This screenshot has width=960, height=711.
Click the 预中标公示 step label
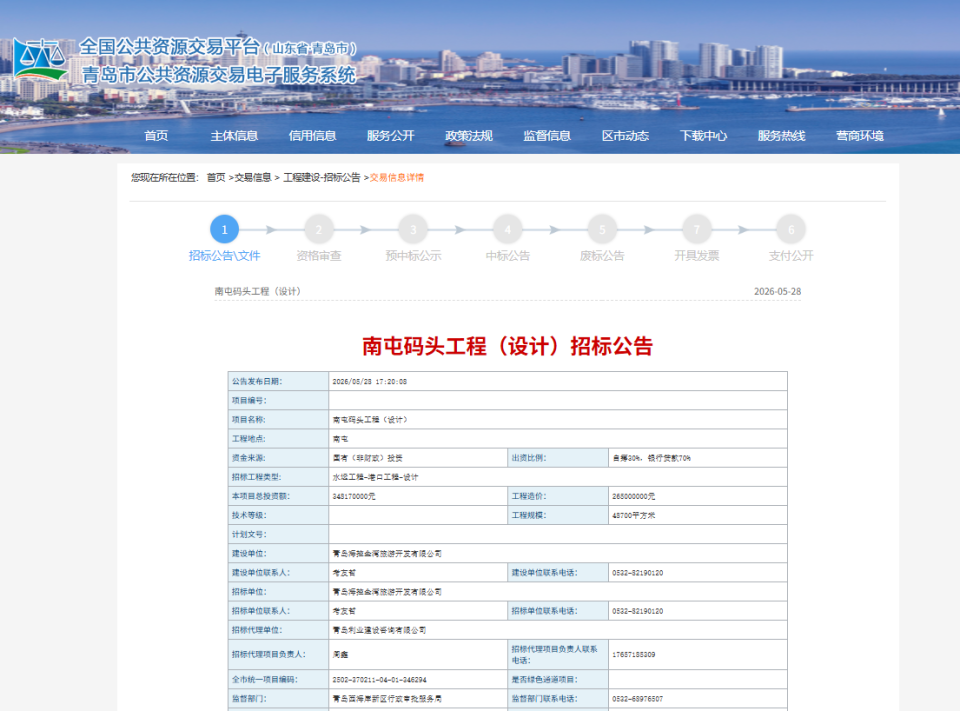(413, 256)
